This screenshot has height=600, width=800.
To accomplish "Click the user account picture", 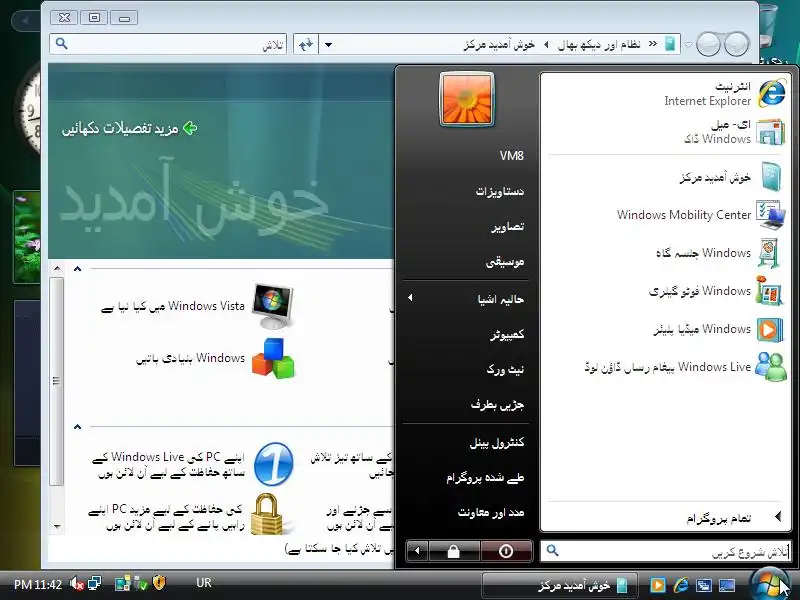I will 466,99.
